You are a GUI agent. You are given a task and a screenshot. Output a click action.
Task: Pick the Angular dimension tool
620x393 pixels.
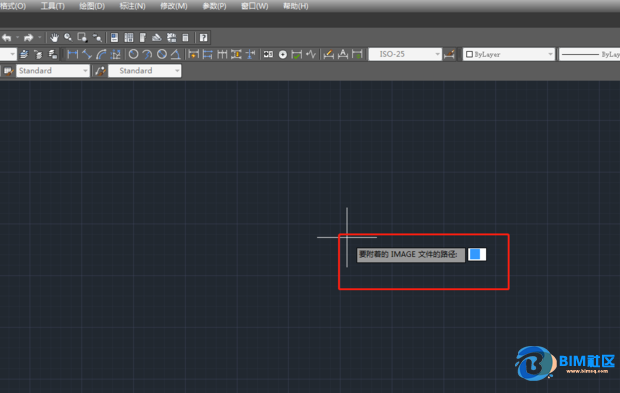(176, 54)
